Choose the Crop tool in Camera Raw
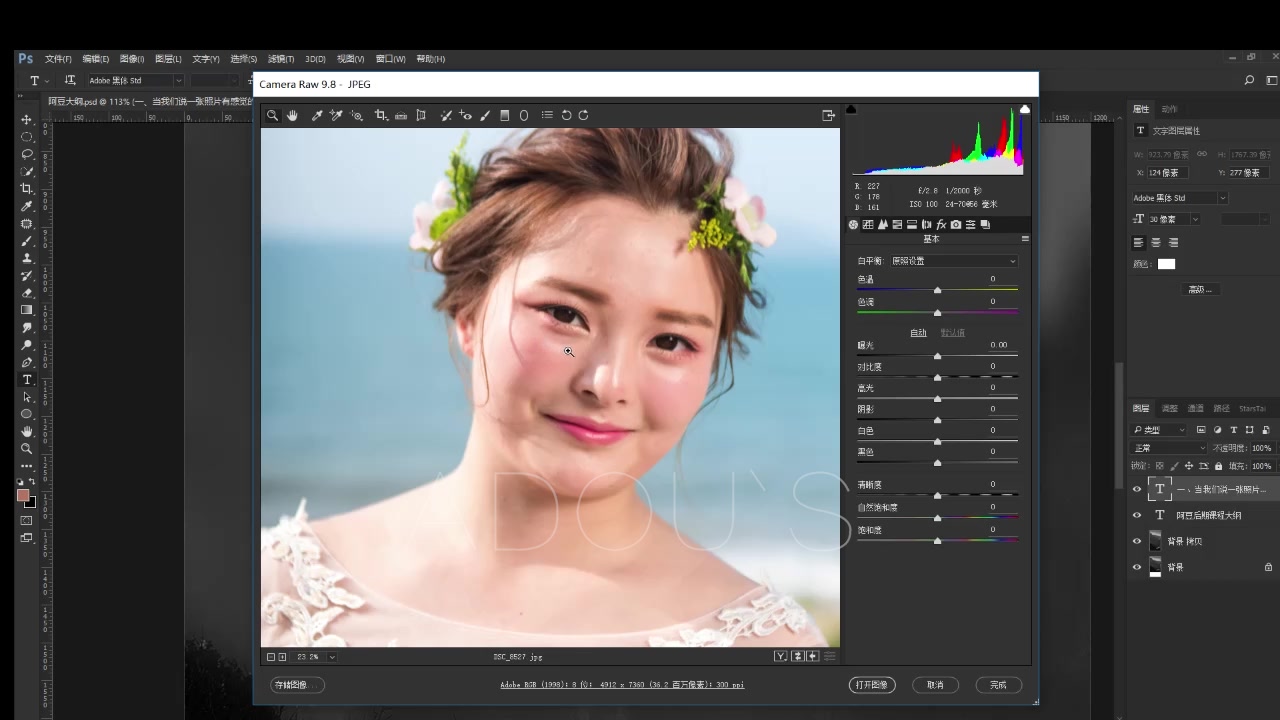Image resolution: width=1280 pixels, height=720 pixels. point(381,116)
